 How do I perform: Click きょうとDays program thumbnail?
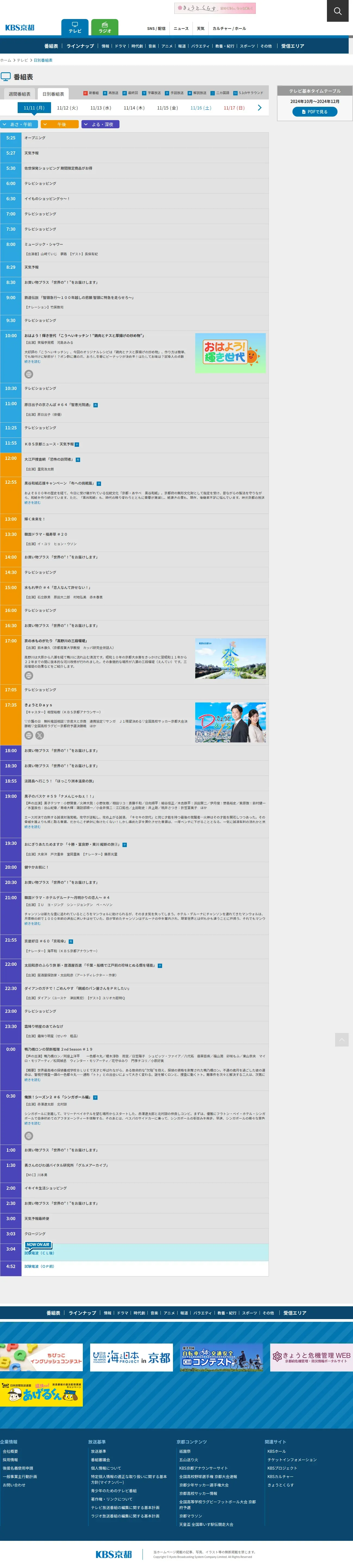tap(230, 723)
